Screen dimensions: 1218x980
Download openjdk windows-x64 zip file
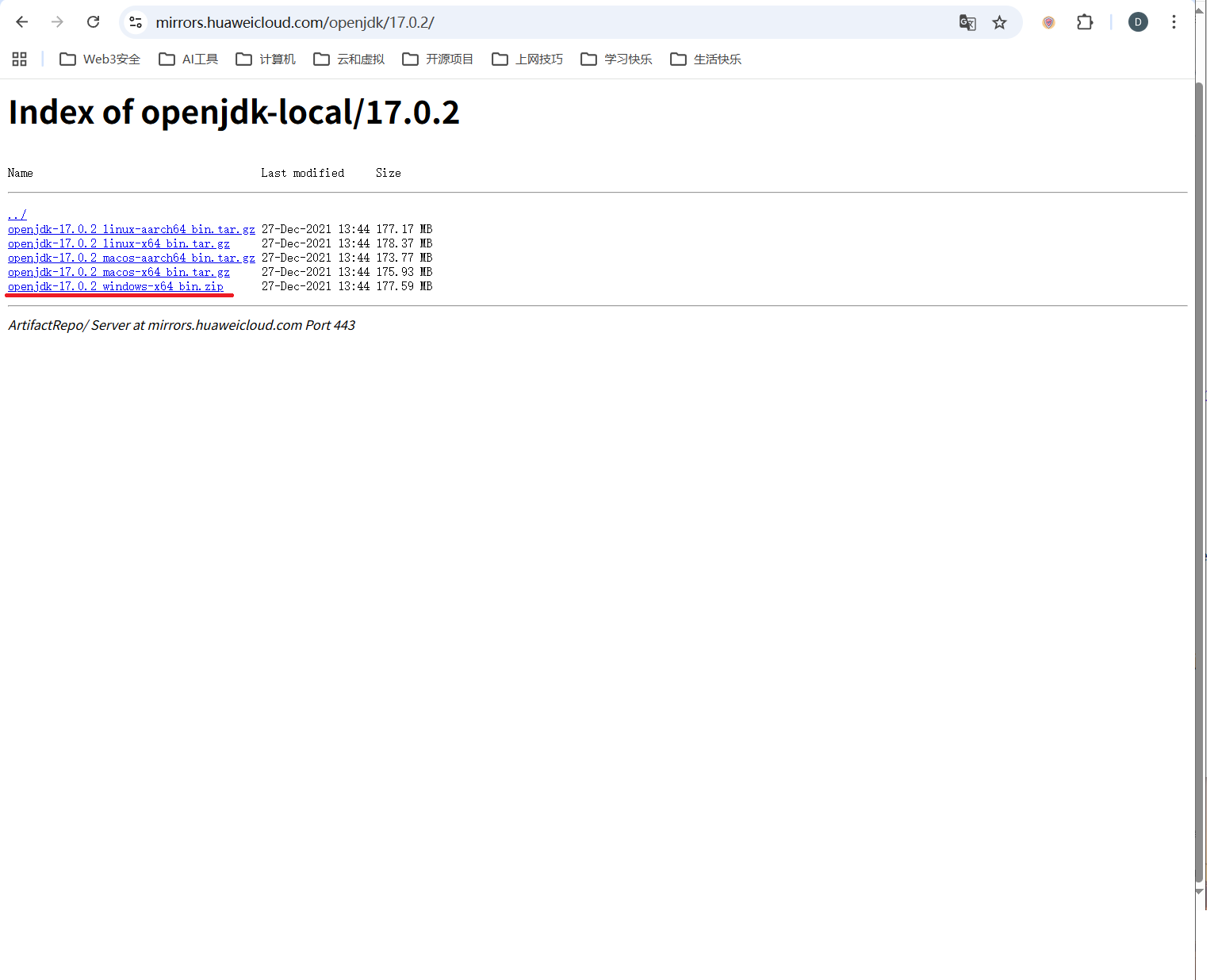click(x=116, y=286)
